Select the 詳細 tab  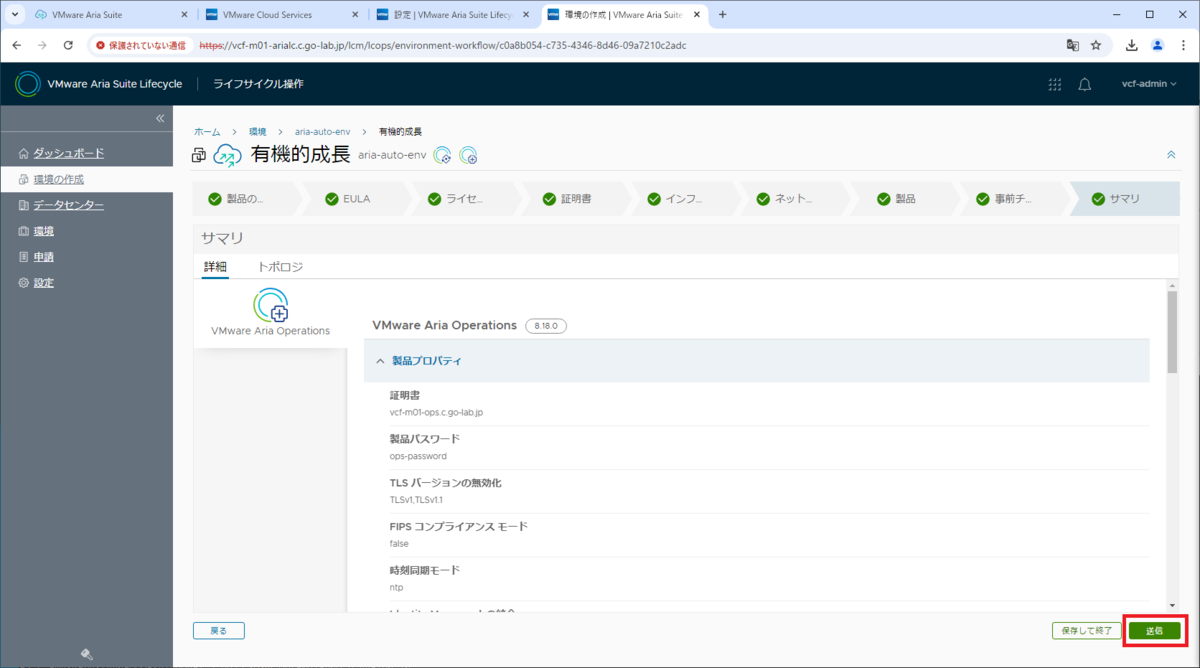tap(215, 267)
